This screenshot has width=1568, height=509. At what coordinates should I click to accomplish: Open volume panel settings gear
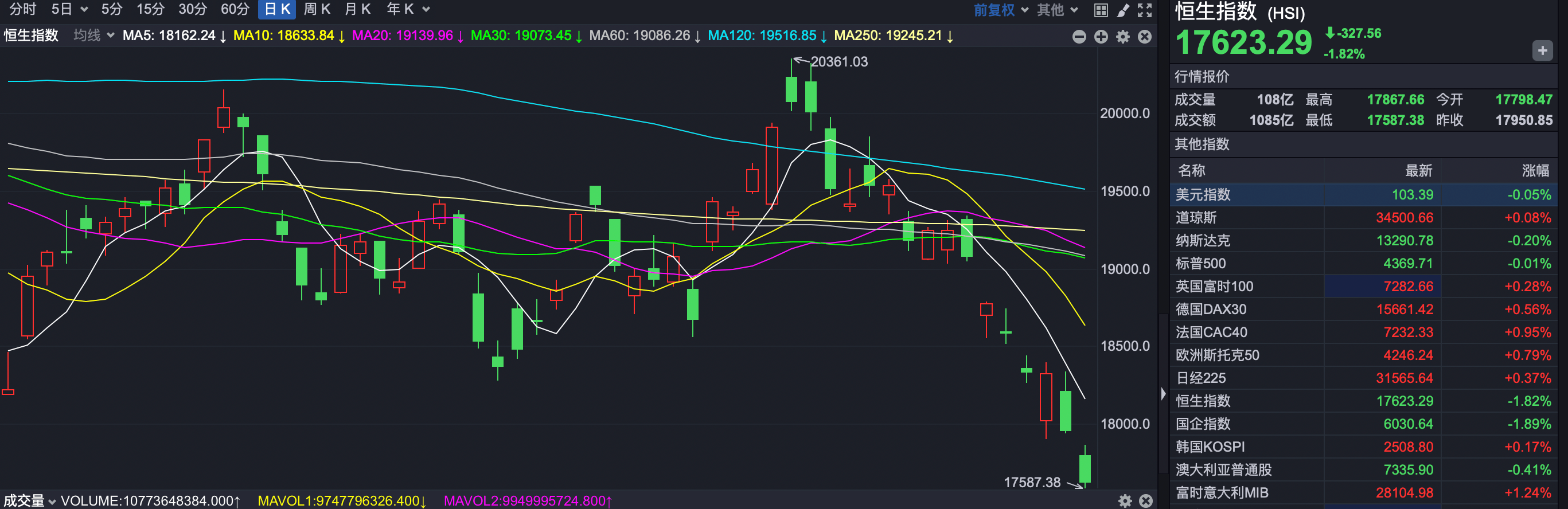pos(1125,500)
